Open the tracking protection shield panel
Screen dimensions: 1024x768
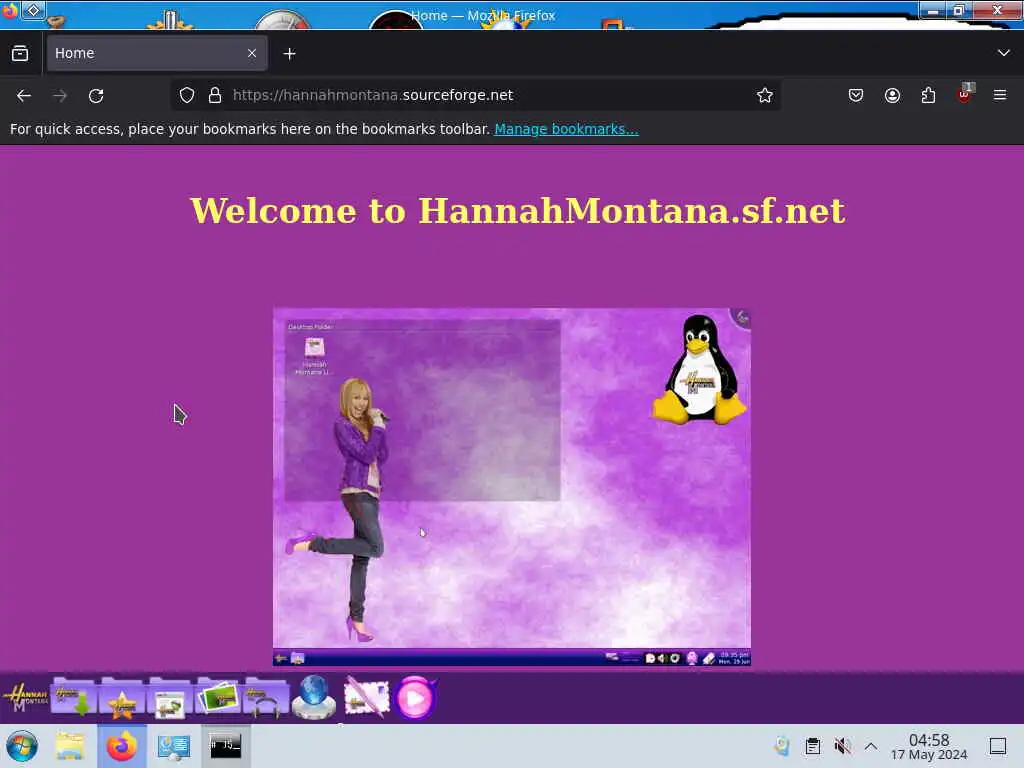coord(187,95)
